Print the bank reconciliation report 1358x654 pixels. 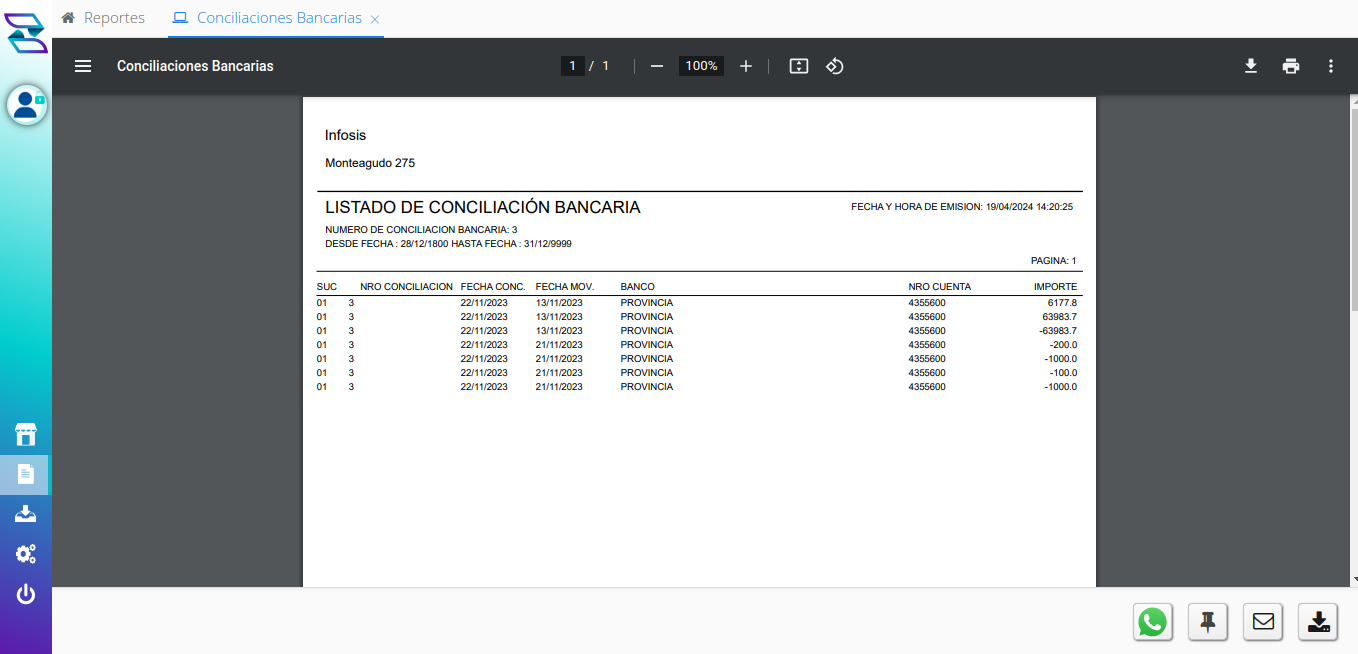(x=1291, y=66)
